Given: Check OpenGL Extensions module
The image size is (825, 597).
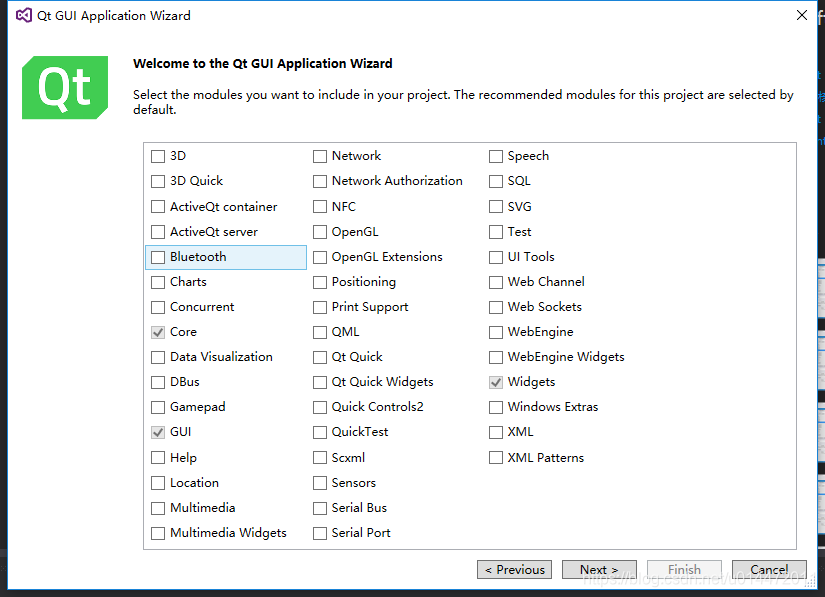Looking at the screenshot, I should pos(320,257).
